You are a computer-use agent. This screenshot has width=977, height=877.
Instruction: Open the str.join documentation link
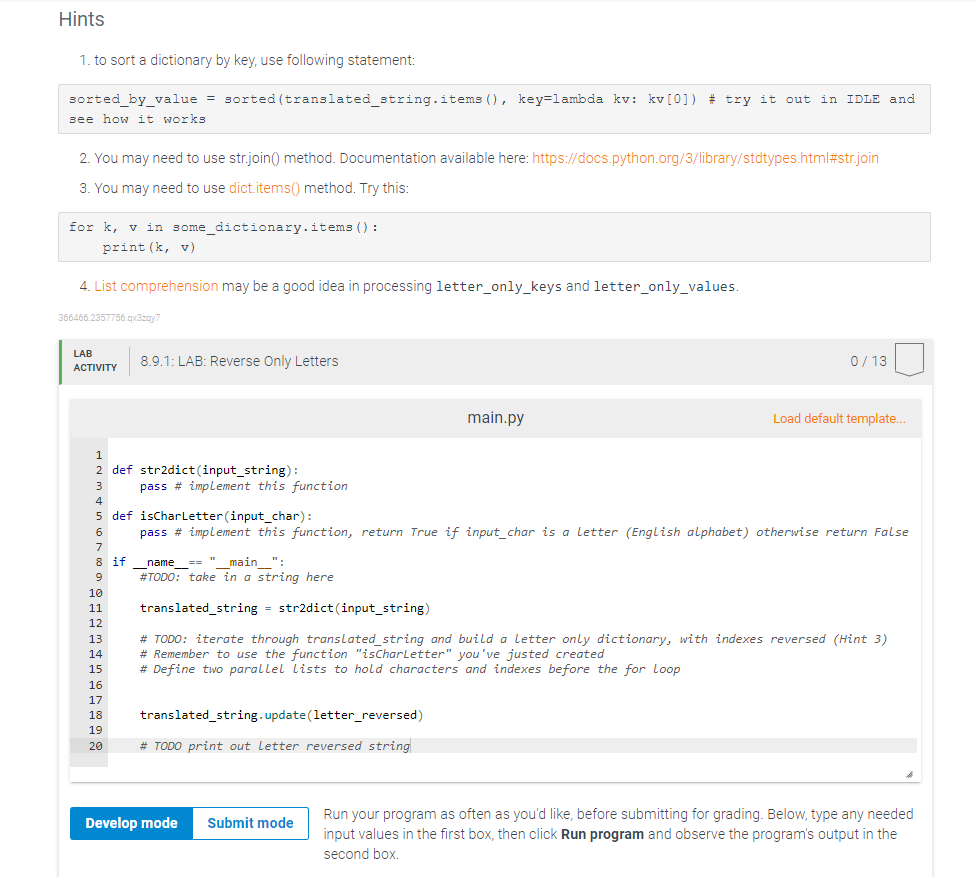point(705,158)
